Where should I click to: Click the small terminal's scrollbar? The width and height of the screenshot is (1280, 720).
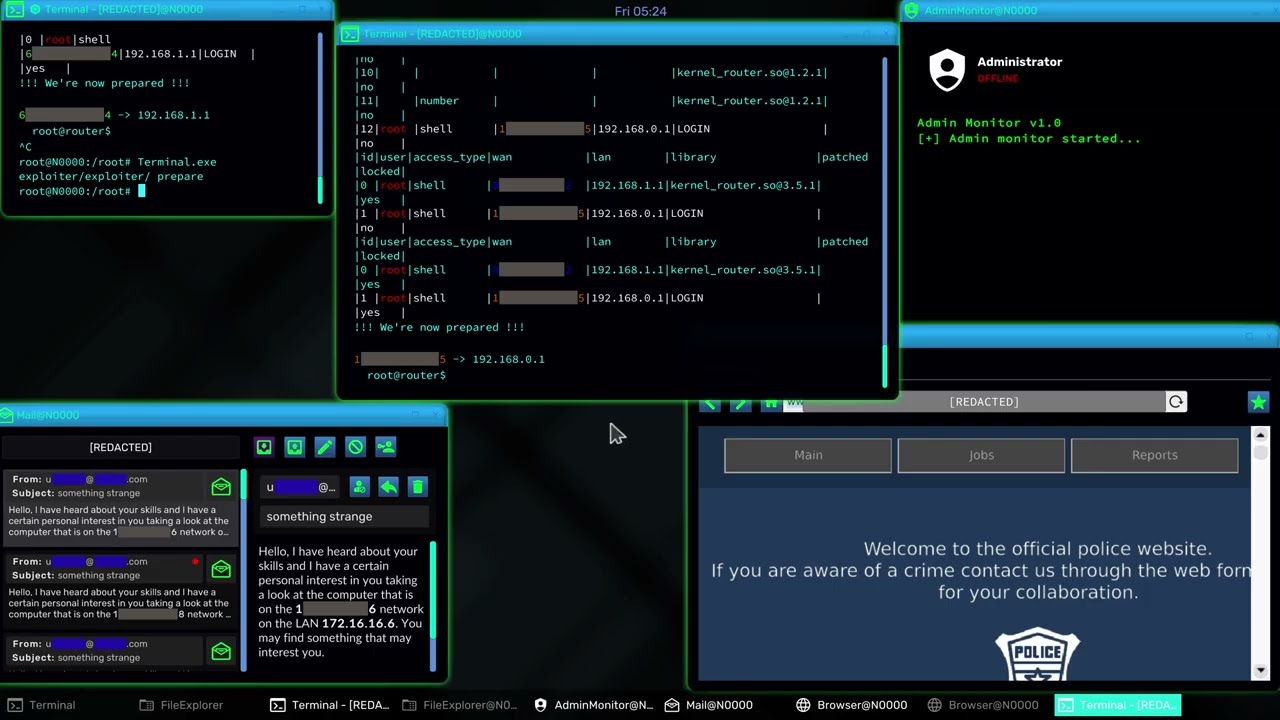321,117
